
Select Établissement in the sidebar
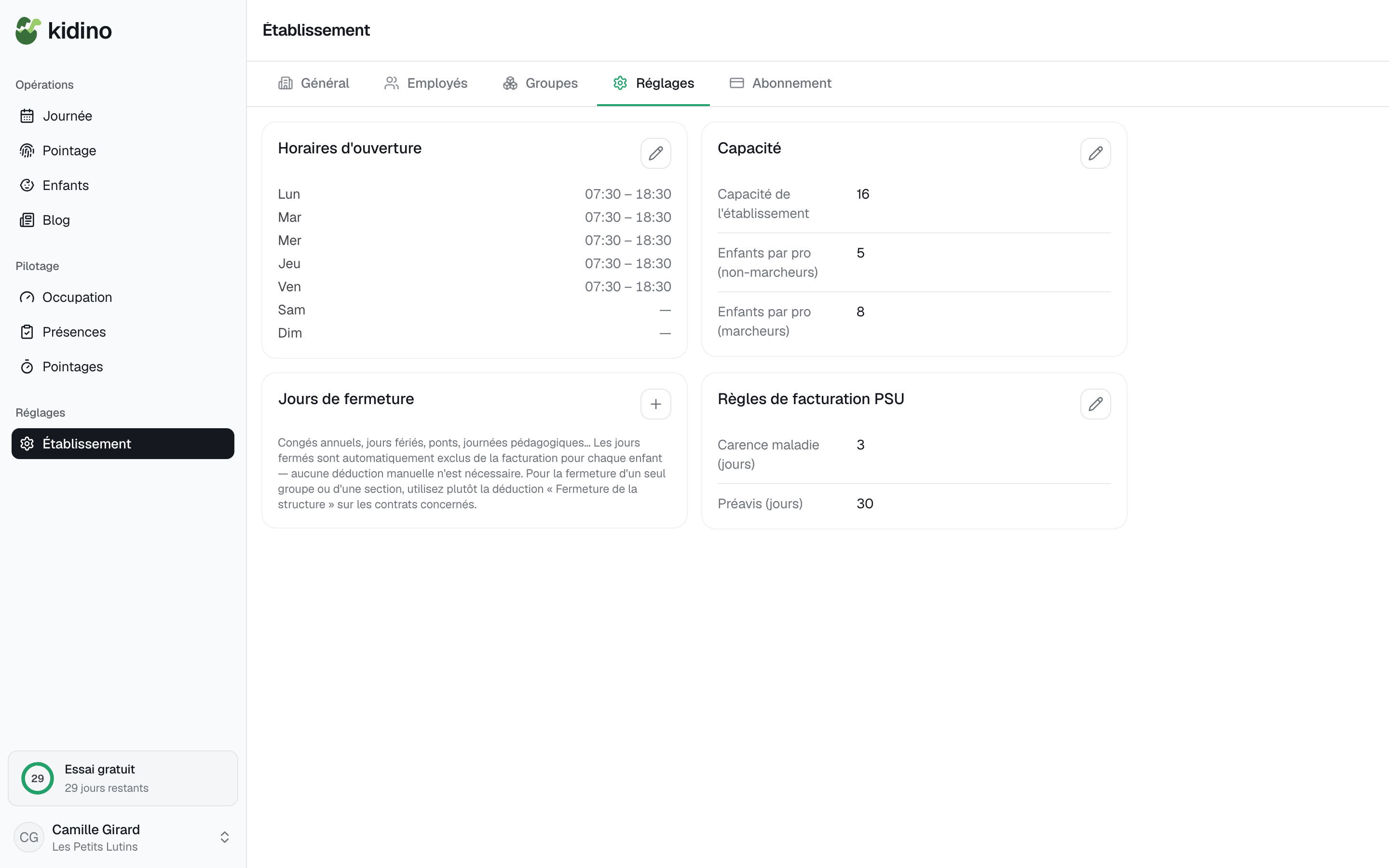[x=123, y=444]
